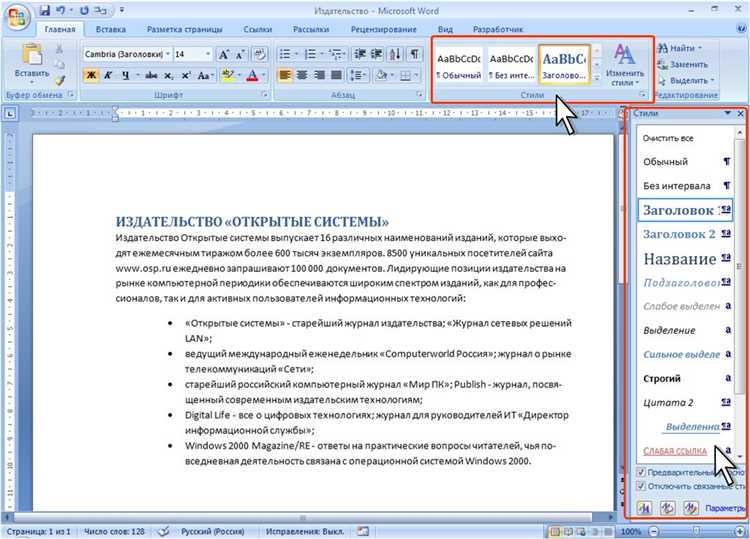
Task: Open the font size dropdown showing 14
Action: point(208,54)
